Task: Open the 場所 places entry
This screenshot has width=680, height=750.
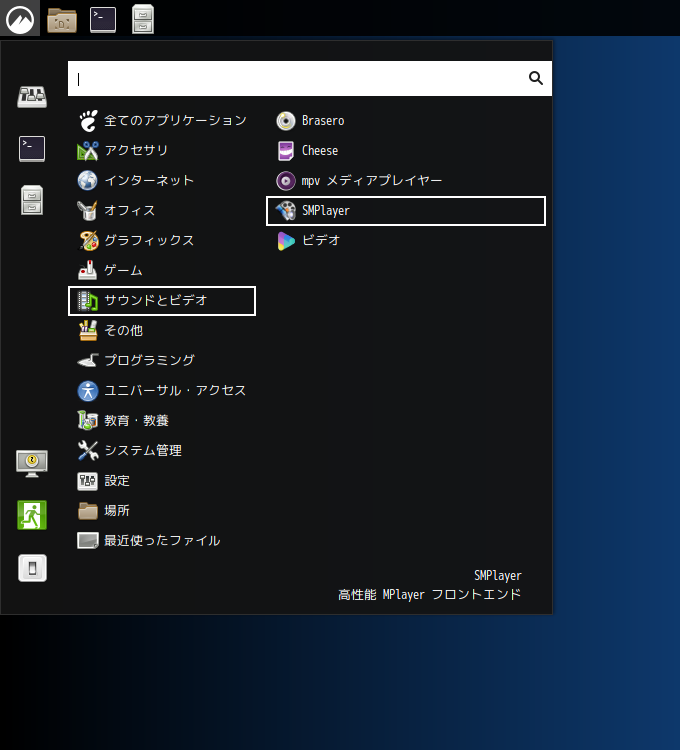Action: tap(162, 511)
